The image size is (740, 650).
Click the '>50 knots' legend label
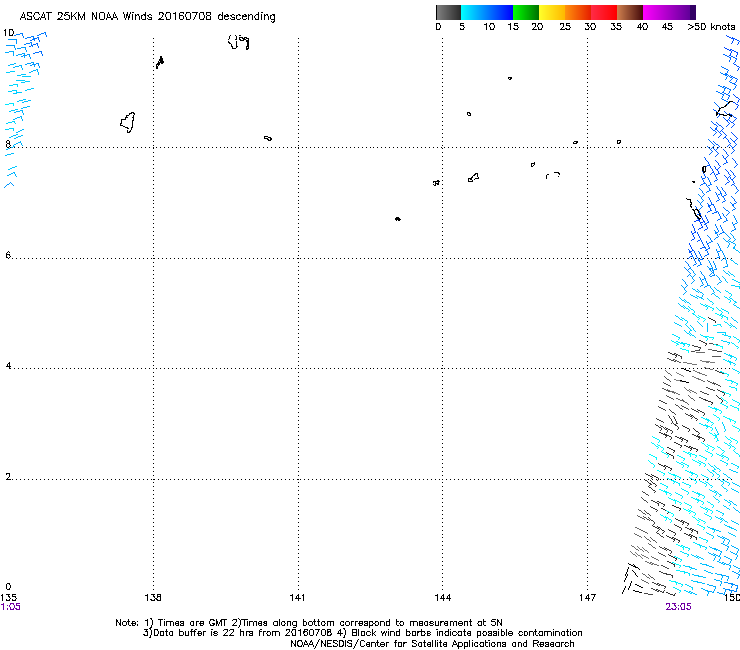pyautogui.click(x=711, y=27)
